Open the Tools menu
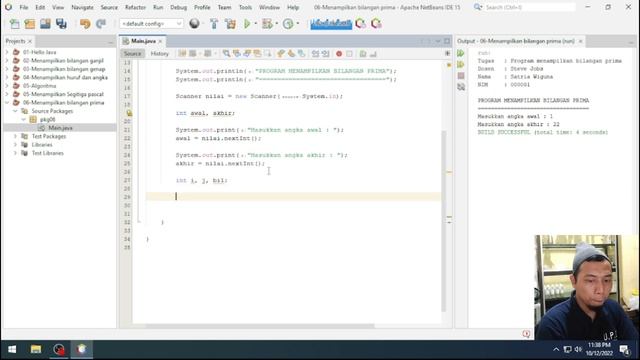Image resolution: width=640 pixels, height=360 pixels. click(245, 7)
